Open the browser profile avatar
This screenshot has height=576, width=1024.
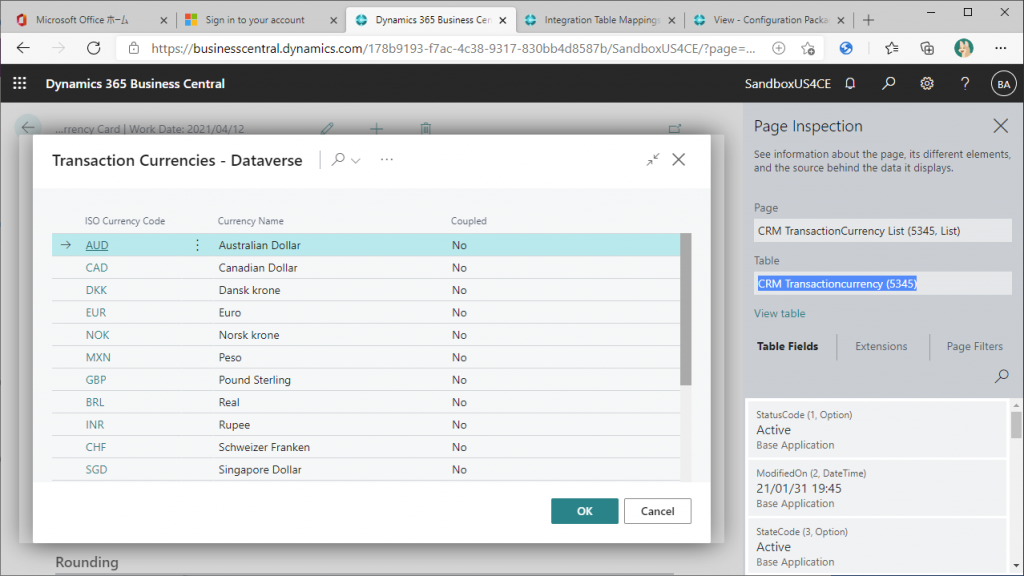(963, 48)
